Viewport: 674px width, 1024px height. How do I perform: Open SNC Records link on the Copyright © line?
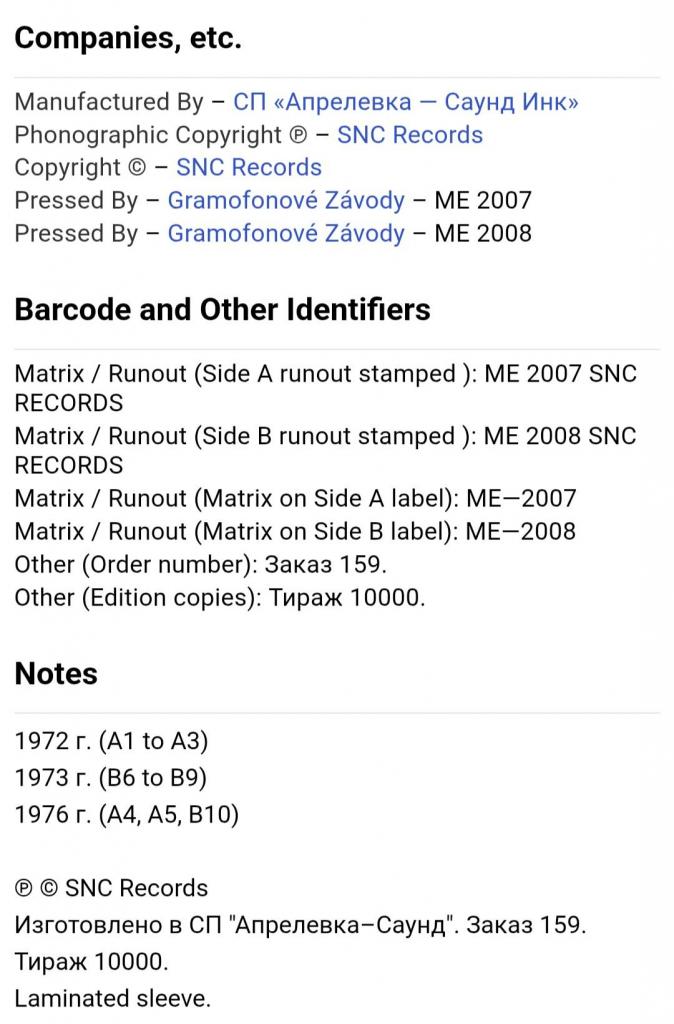(249, 167)
